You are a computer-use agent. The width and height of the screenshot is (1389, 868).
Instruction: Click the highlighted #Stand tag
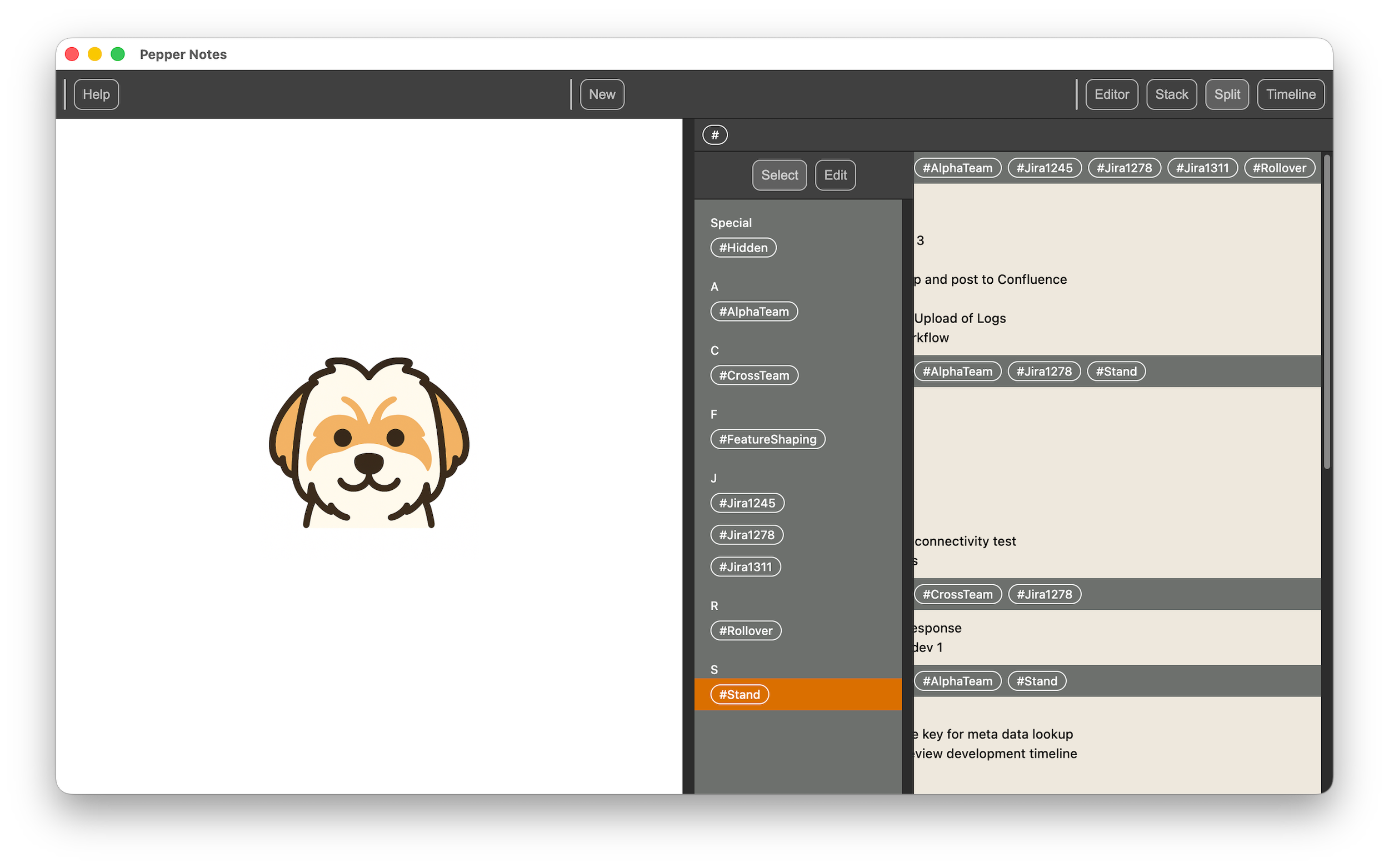coord(739,695)
